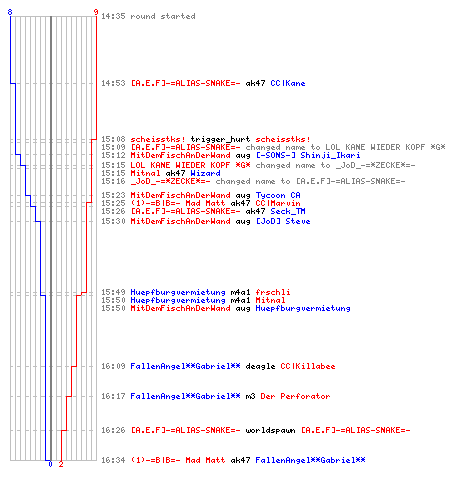The image size is (450, 500).
Task: Click CC|Killabee name at 16:09
Action: (308, 366)
